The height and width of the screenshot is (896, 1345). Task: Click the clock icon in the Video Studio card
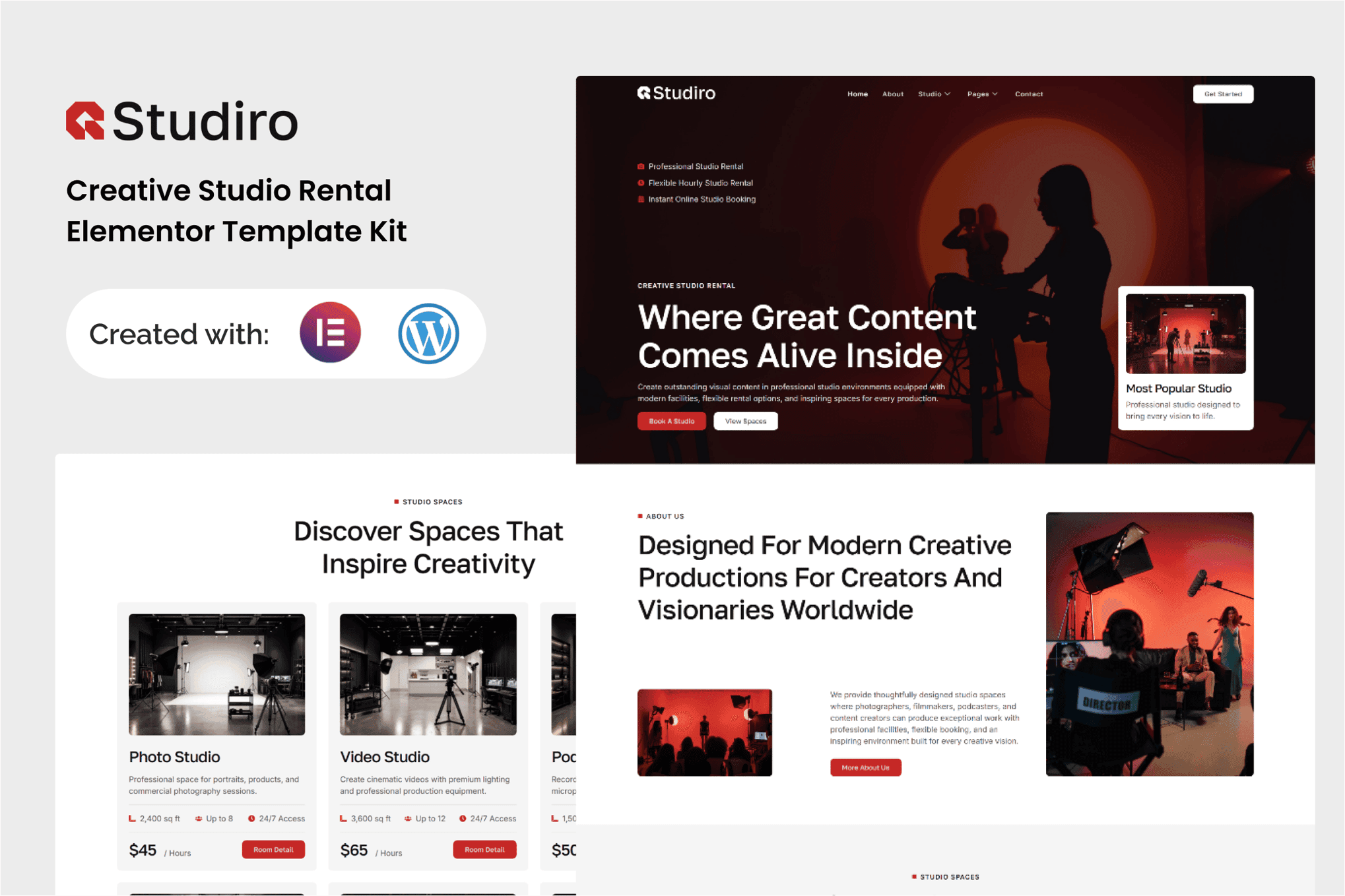[463, 818]
